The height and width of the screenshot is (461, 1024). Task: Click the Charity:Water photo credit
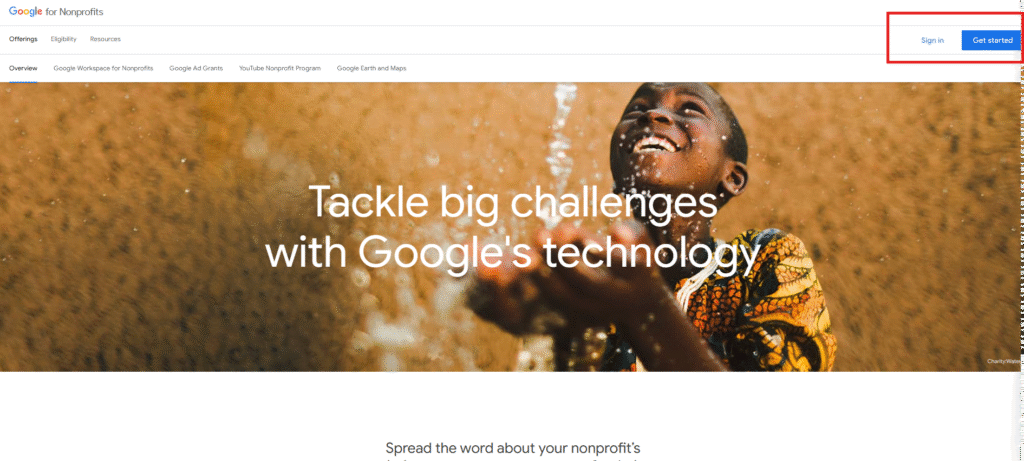[1003, 361]
